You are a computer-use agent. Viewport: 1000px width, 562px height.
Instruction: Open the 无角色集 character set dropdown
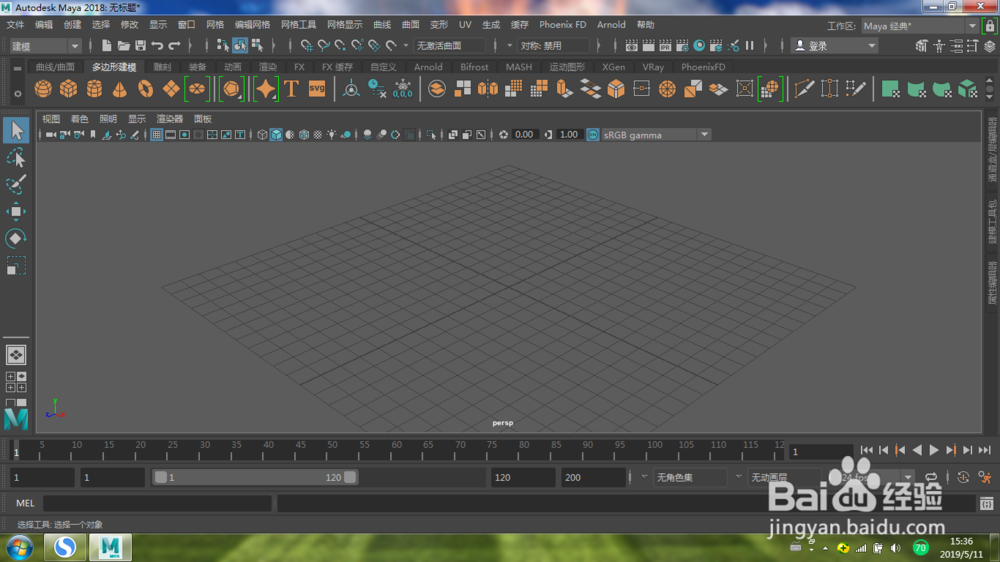(692, 477)
